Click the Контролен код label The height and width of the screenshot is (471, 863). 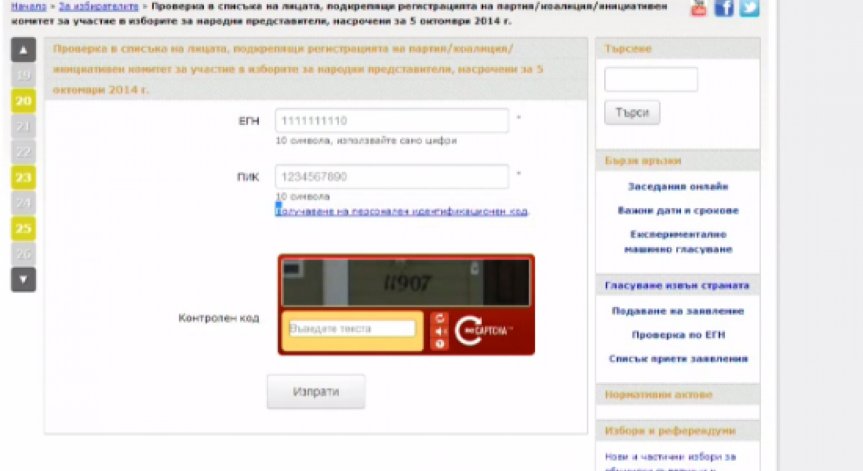[219, 317]
